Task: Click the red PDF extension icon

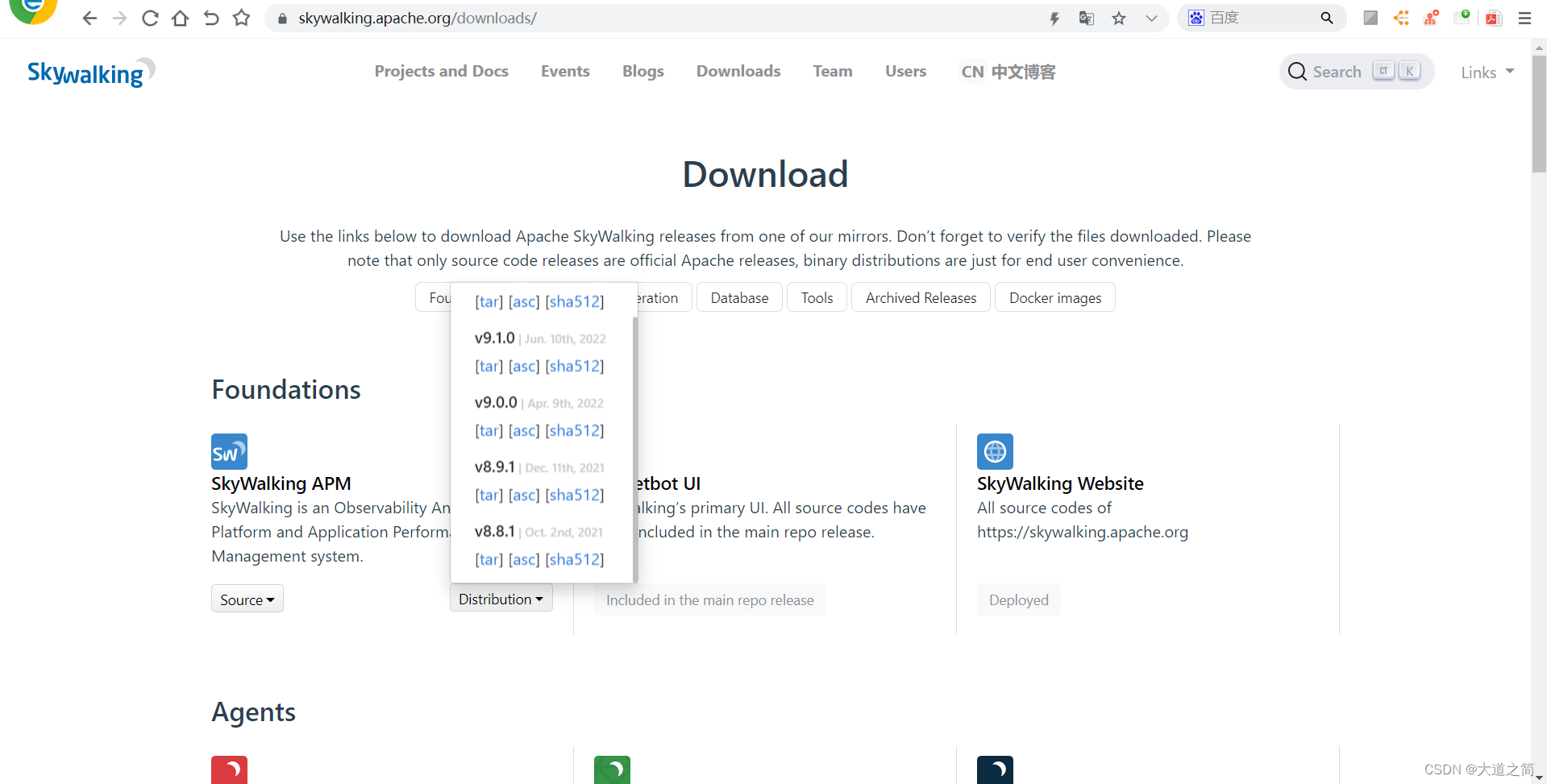Action: pos(1494,18)
